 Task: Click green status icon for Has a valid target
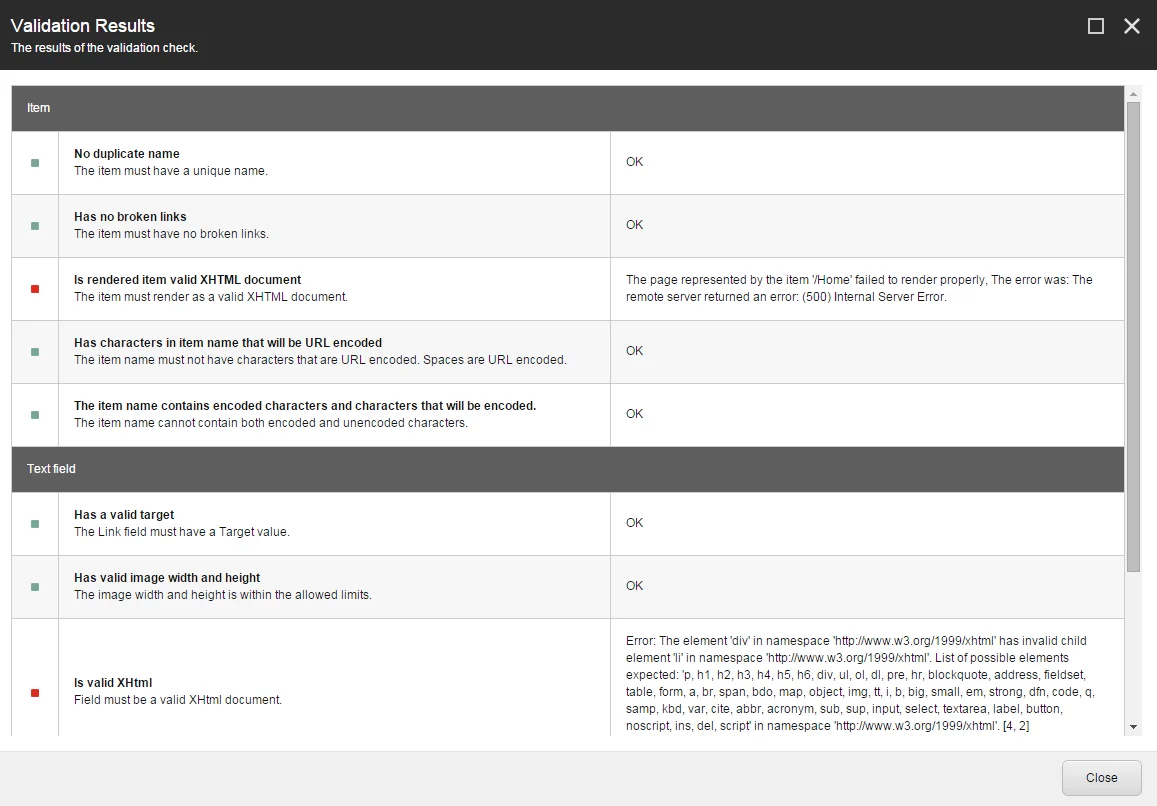[x=35, y=524]
